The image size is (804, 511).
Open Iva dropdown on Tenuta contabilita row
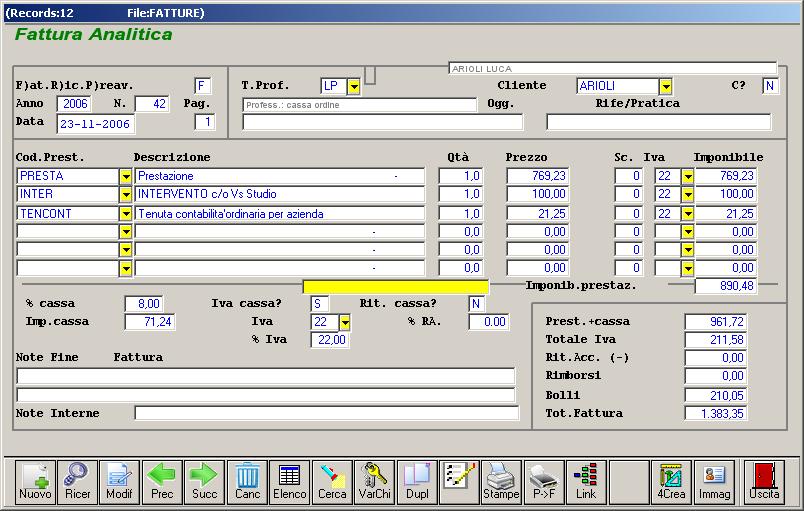[x=688, y=214]
